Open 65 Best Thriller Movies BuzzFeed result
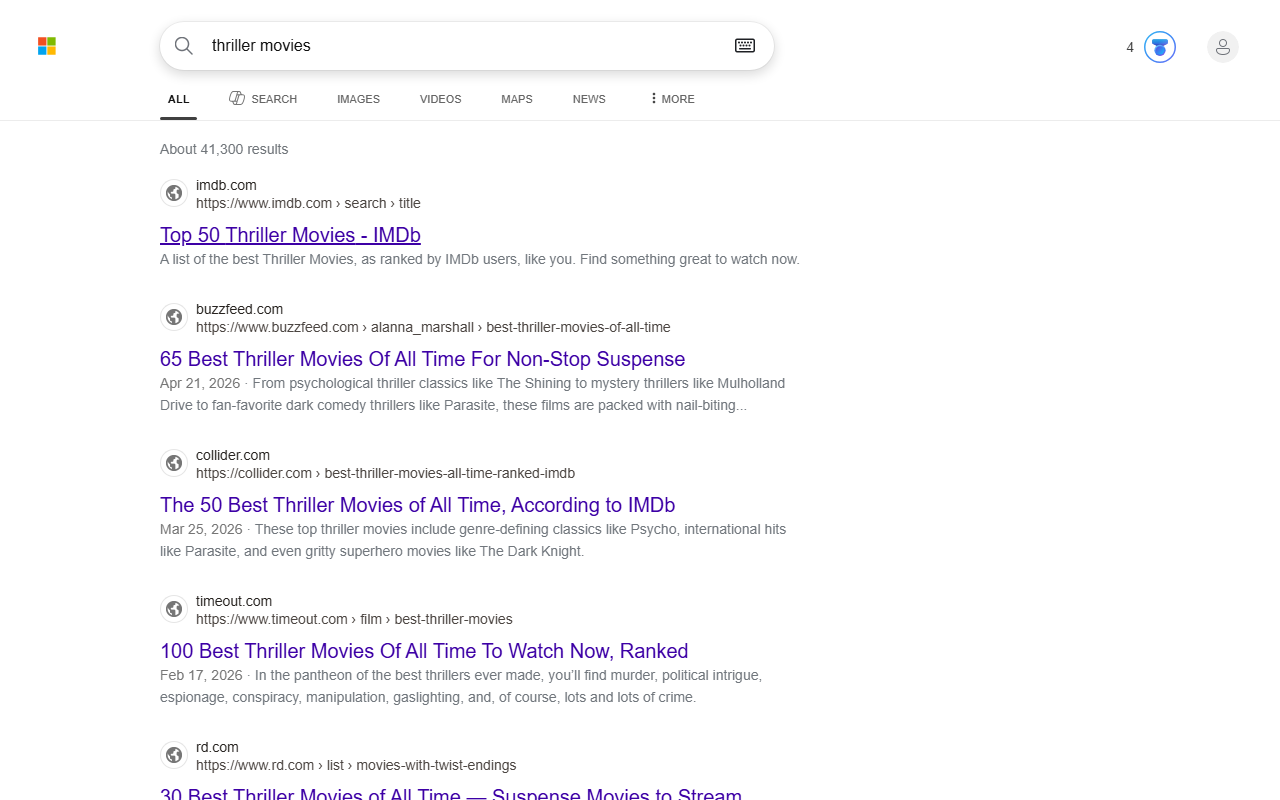Screen dimensions: 1280x800 [x=422, y=359]
